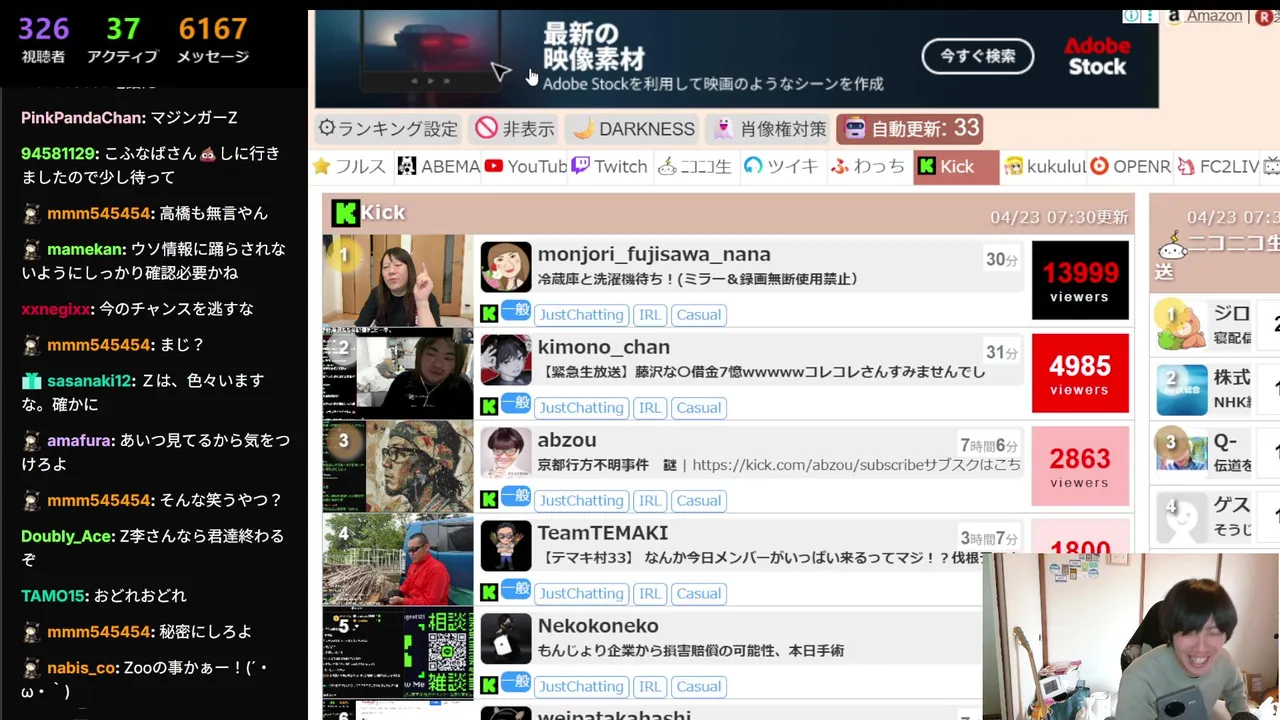Viewport: 1280px width, 720px height.
Task: Click monjori_fujisawa_nana avatar icon
Action: 506,266
